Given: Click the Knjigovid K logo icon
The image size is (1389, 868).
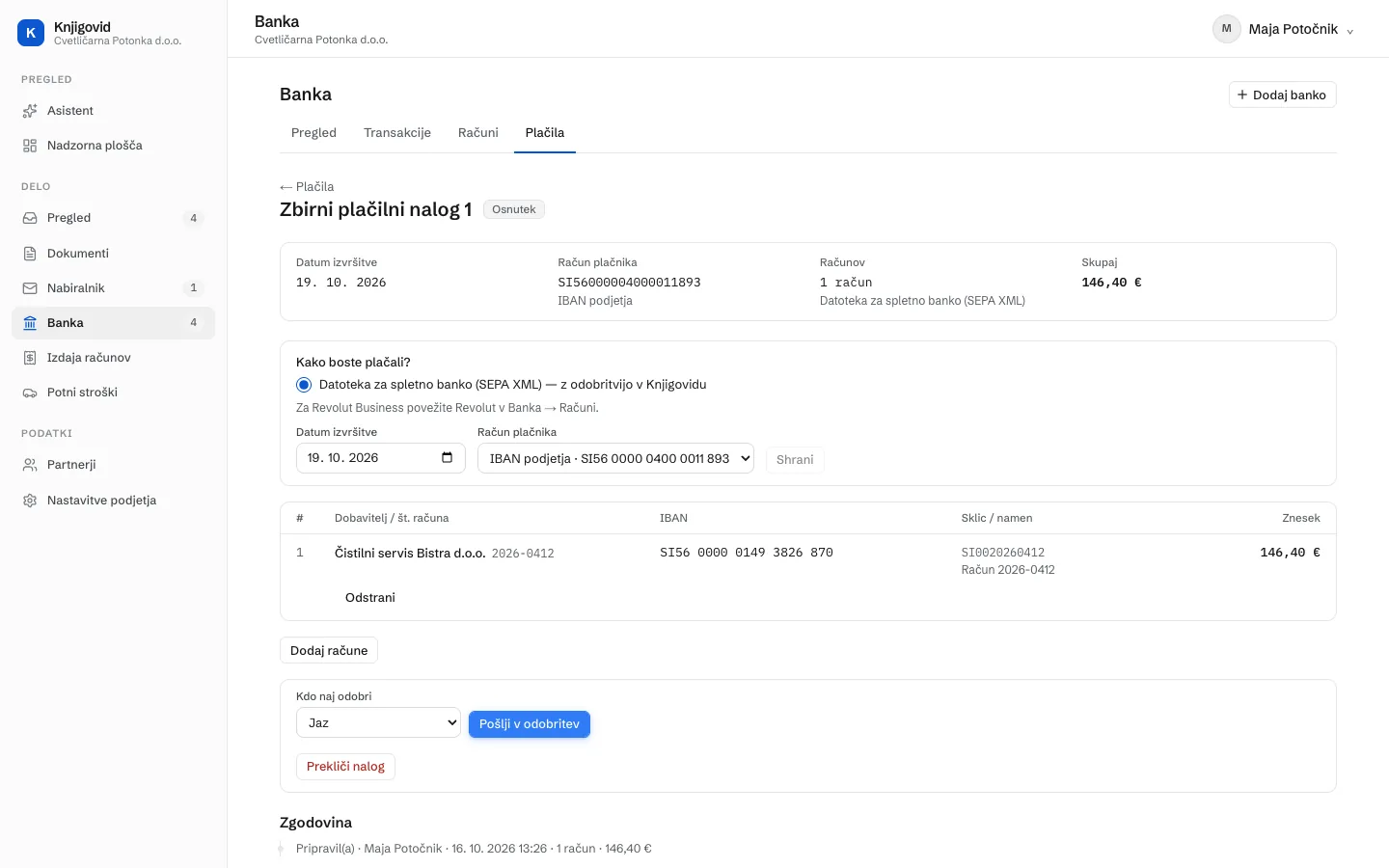Looking at the screenshot, I should 31,33.
